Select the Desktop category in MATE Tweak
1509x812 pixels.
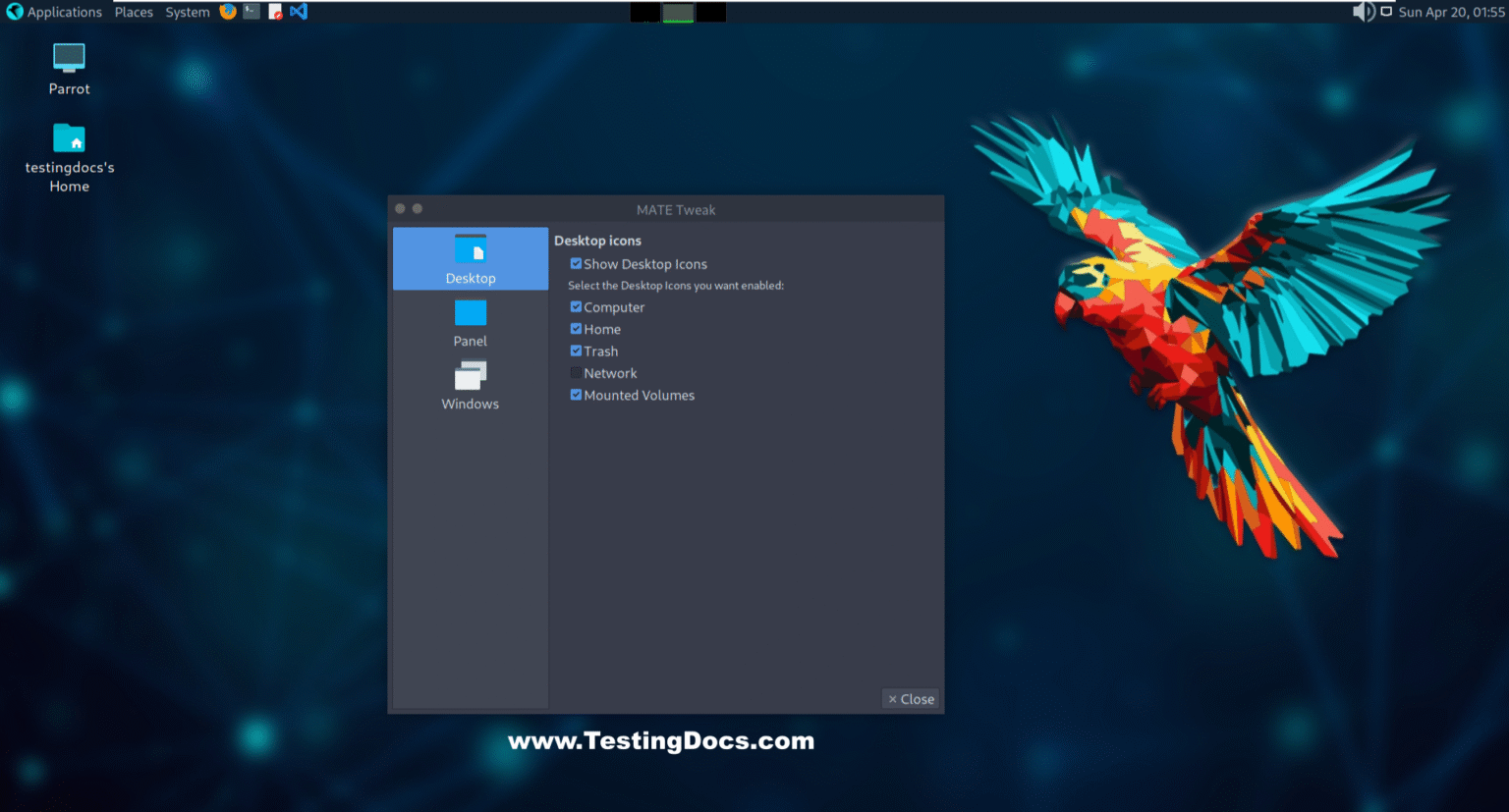click(470, 258)
